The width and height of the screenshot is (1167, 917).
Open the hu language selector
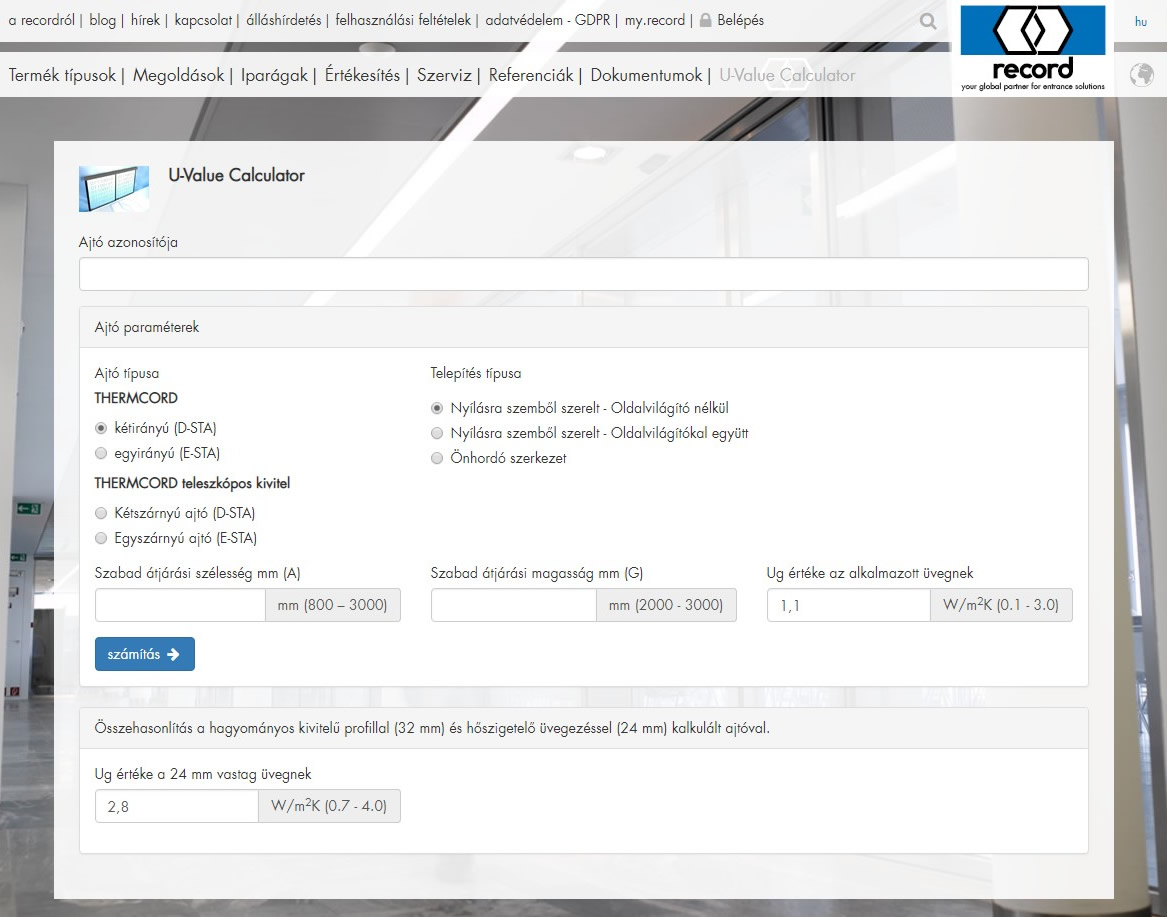click(x=1140, y=21)
